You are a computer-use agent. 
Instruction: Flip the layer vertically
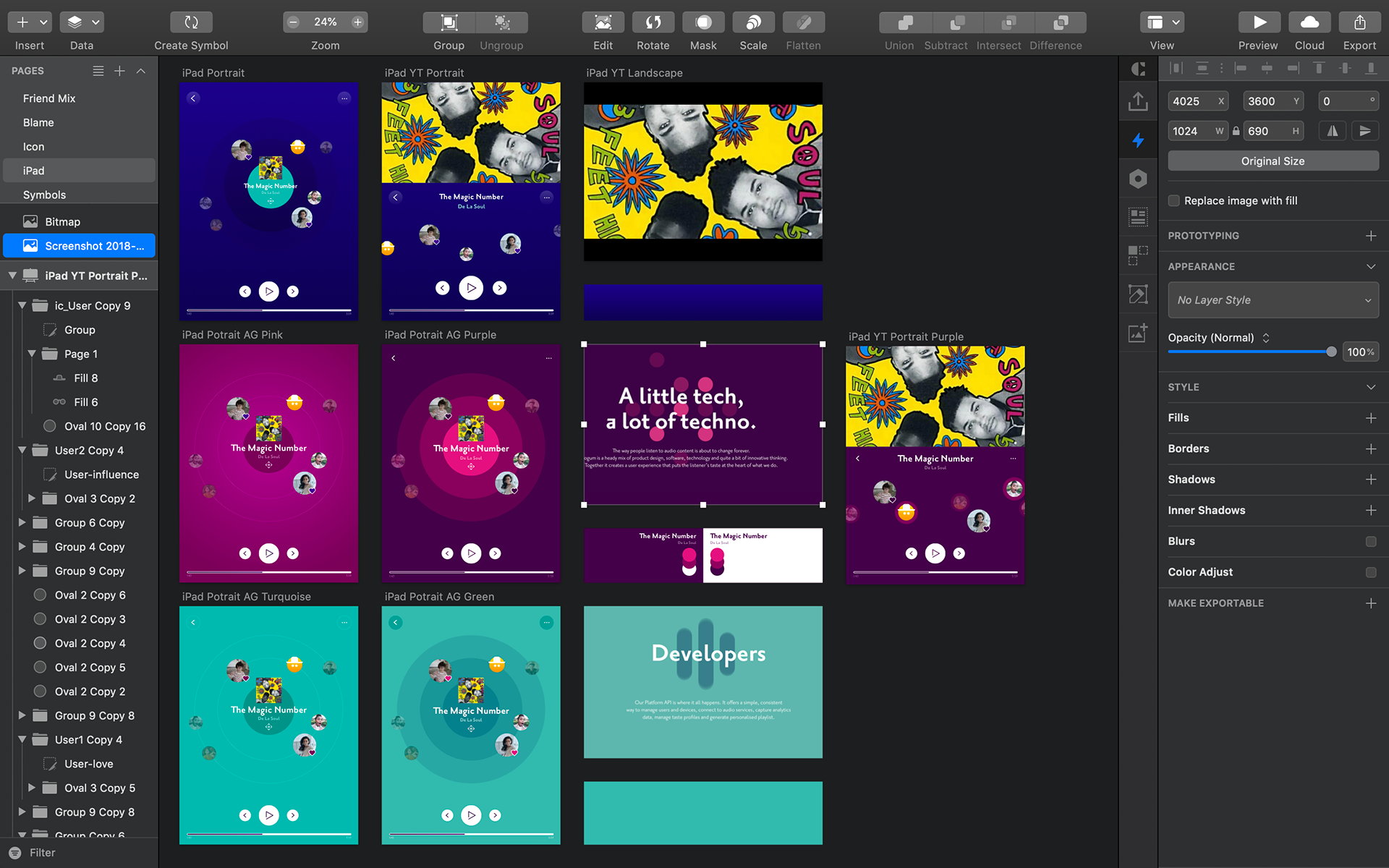(x=1365, y=131)
